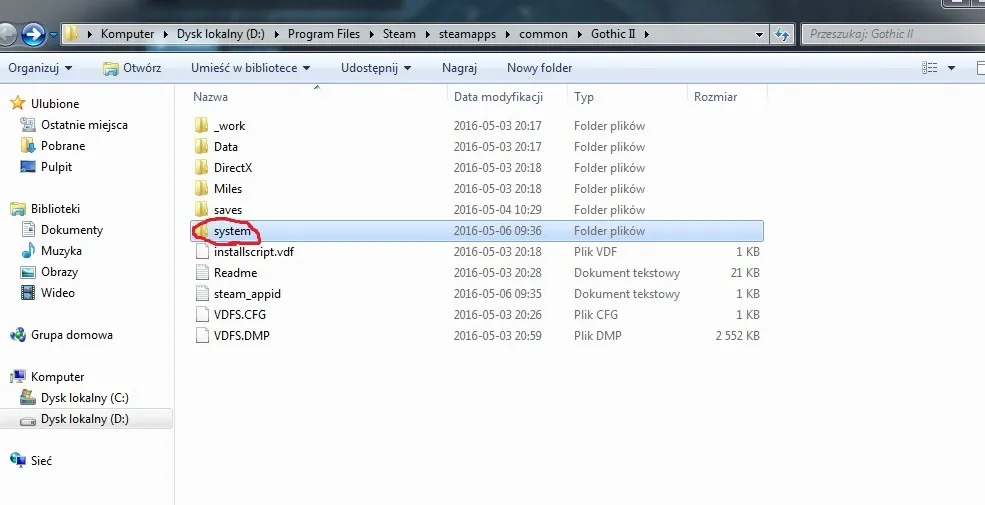Navigate to common breadcrumb segment
The image size is (985, 505).
(543, 34)
